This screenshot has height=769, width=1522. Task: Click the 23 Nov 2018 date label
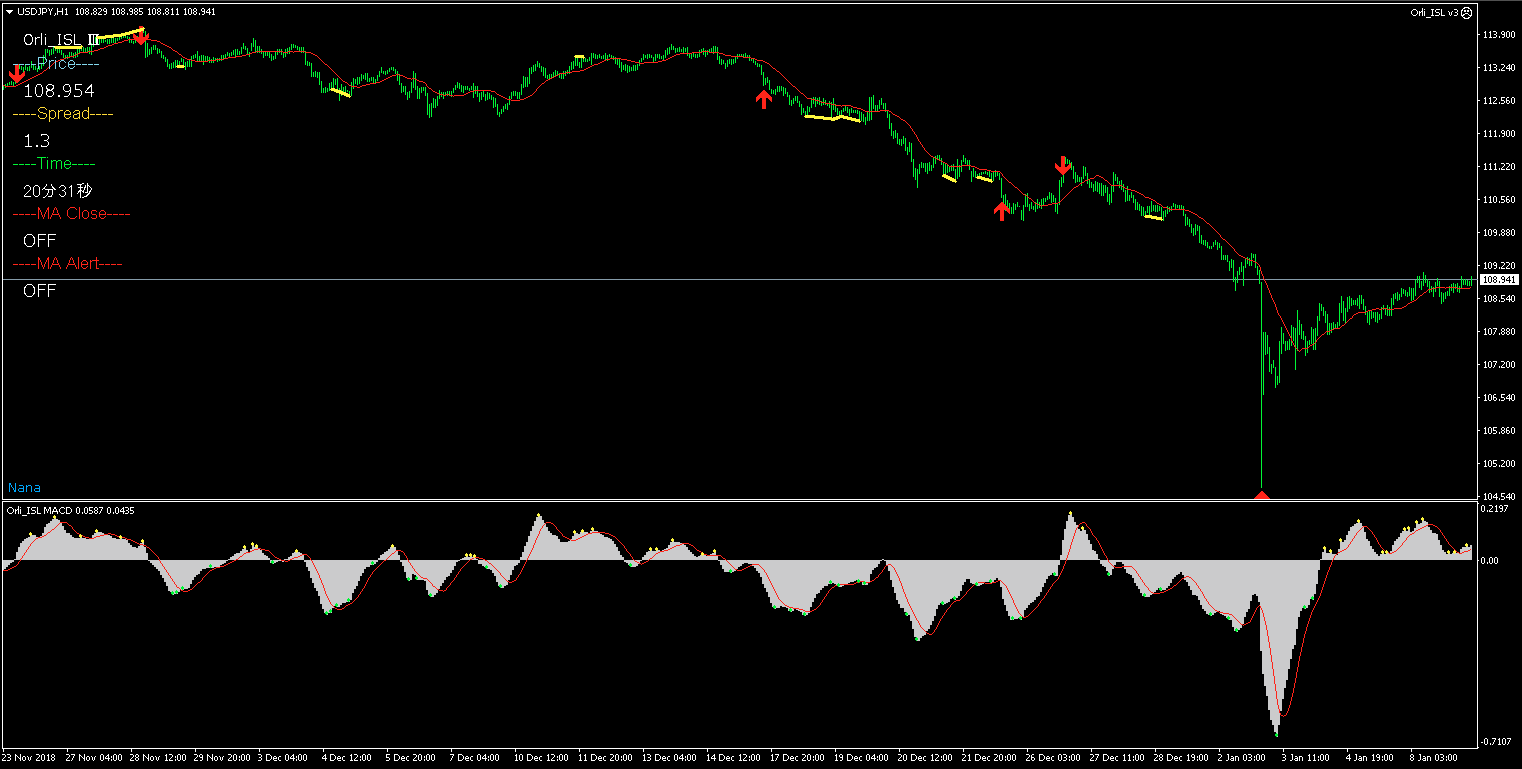pos(30,758)
